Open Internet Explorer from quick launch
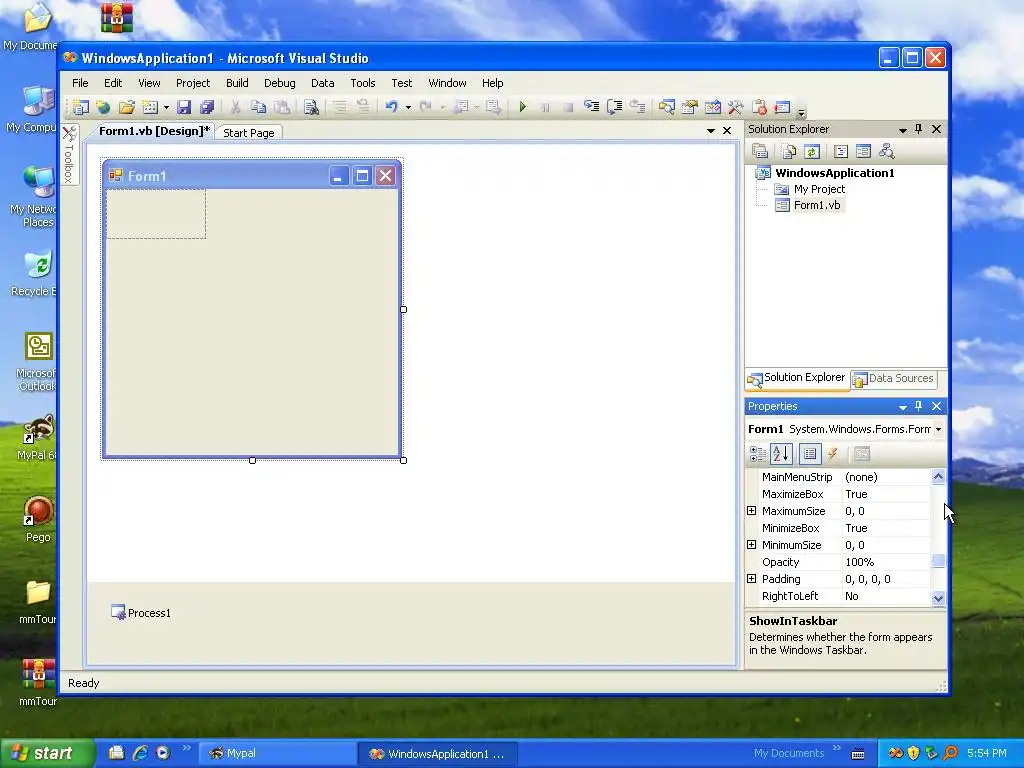The width and height of the screenshot is (1024, 768). (x=140, y=753)
